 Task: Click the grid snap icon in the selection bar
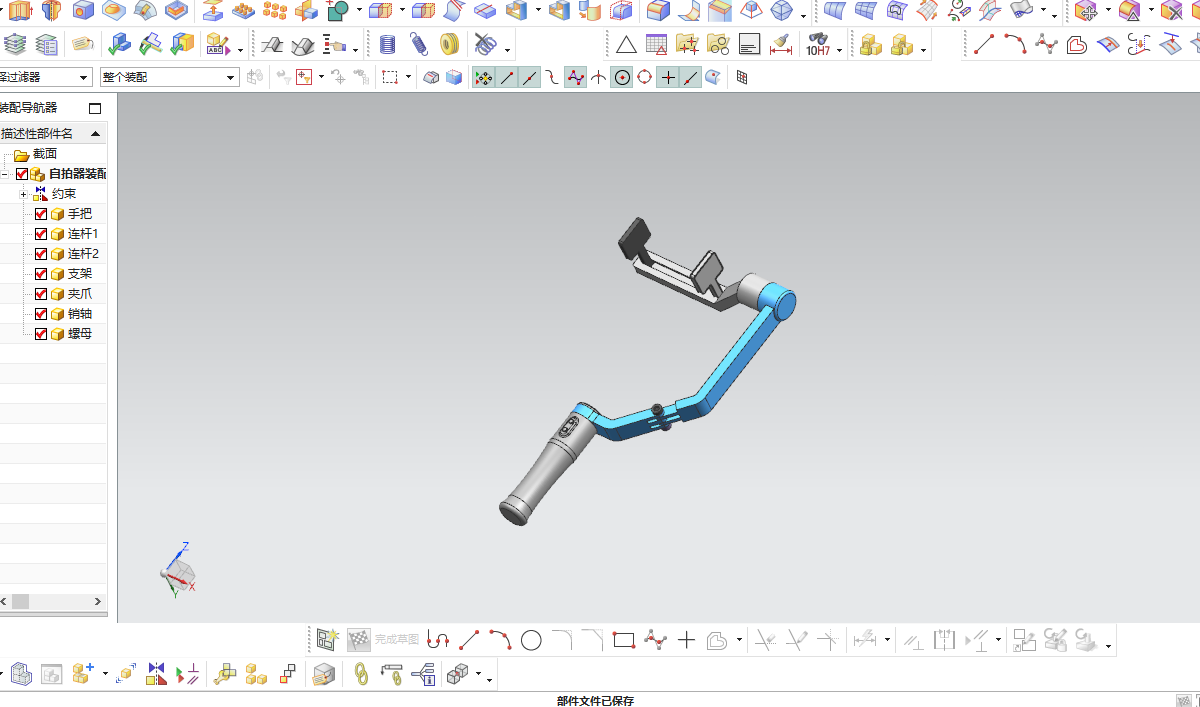(742, 77)
